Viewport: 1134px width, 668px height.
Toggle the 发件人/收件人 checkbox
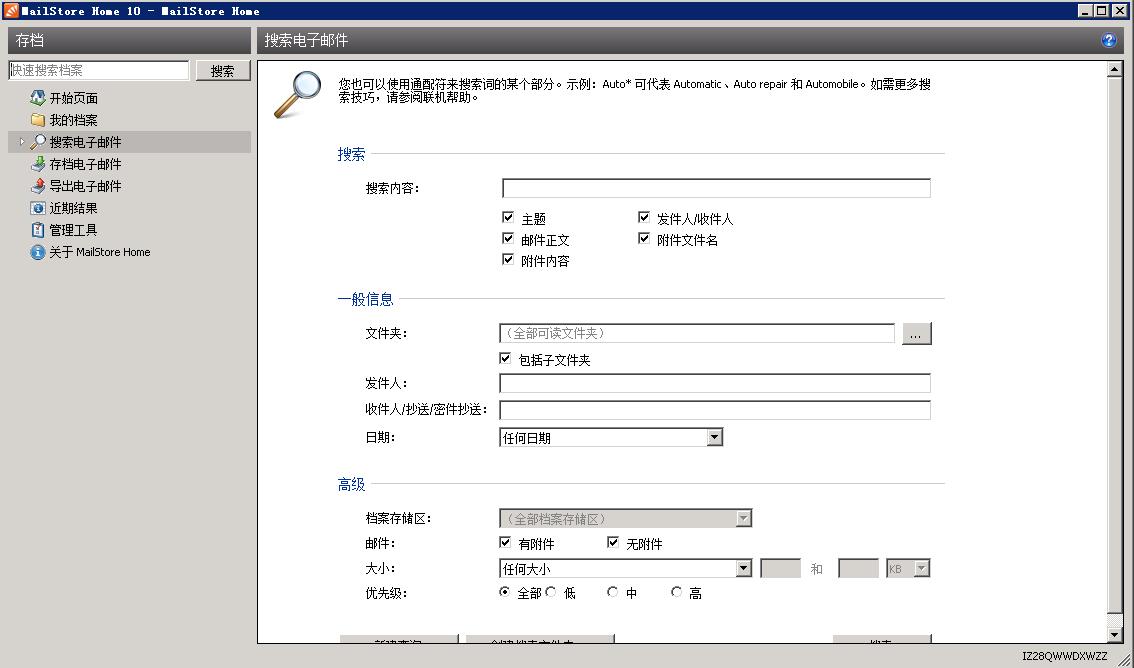point(644,217)
